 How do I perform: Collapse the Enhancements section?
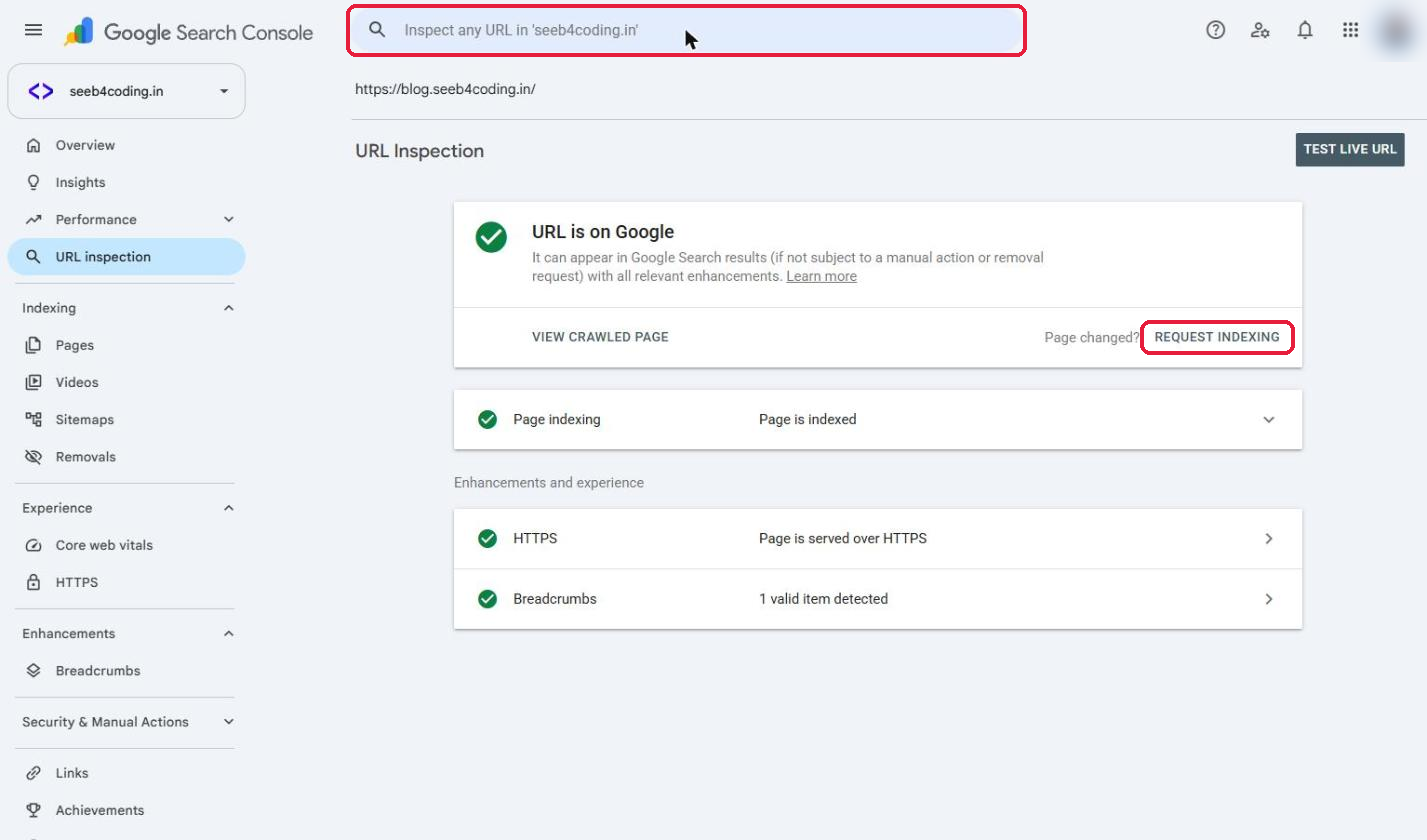point(228,633)
